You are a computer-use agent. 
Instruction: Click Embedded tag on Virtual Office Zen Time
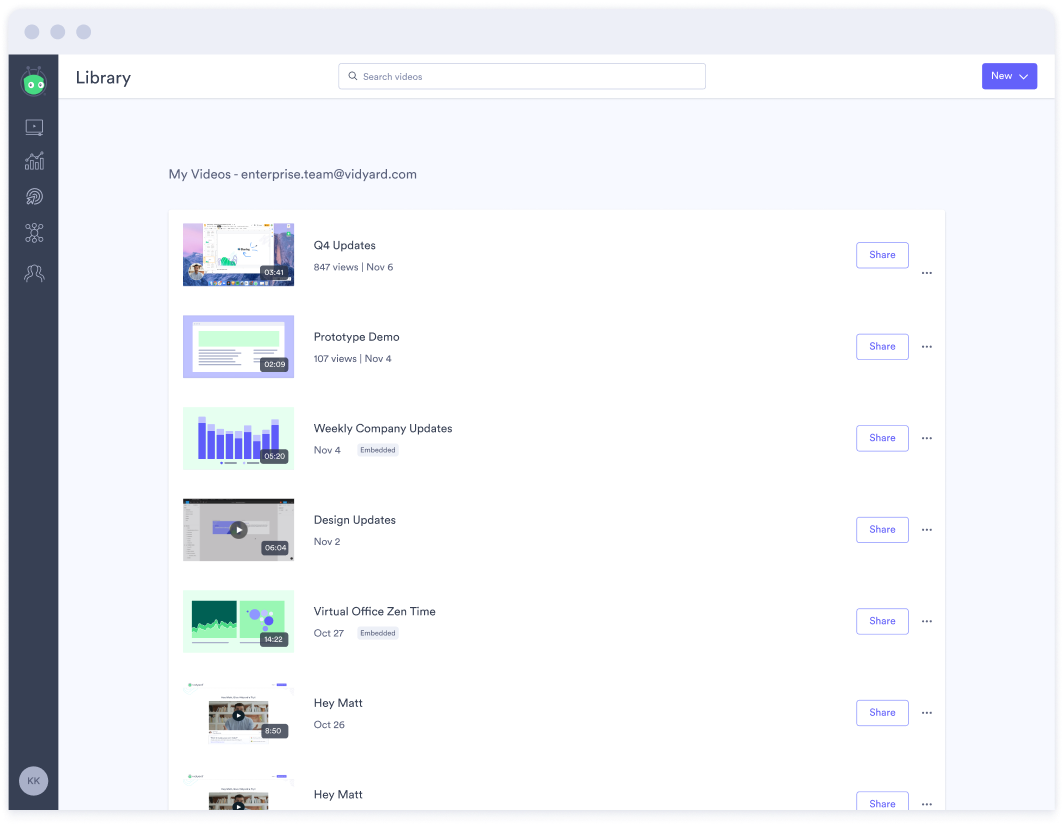tap(378, 633)
